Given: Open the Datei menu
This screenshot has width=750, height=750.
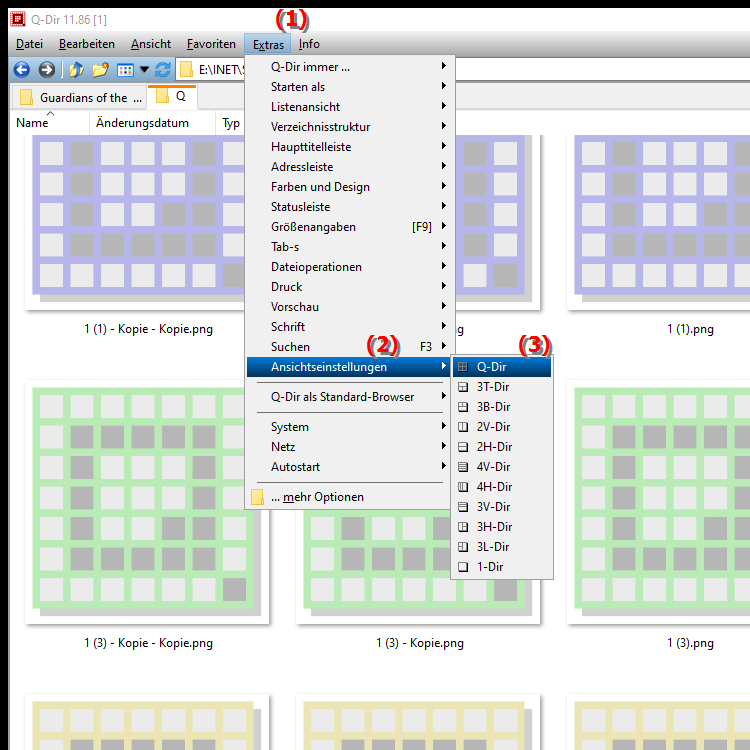Looking at the screenshot, I should 29,44.
